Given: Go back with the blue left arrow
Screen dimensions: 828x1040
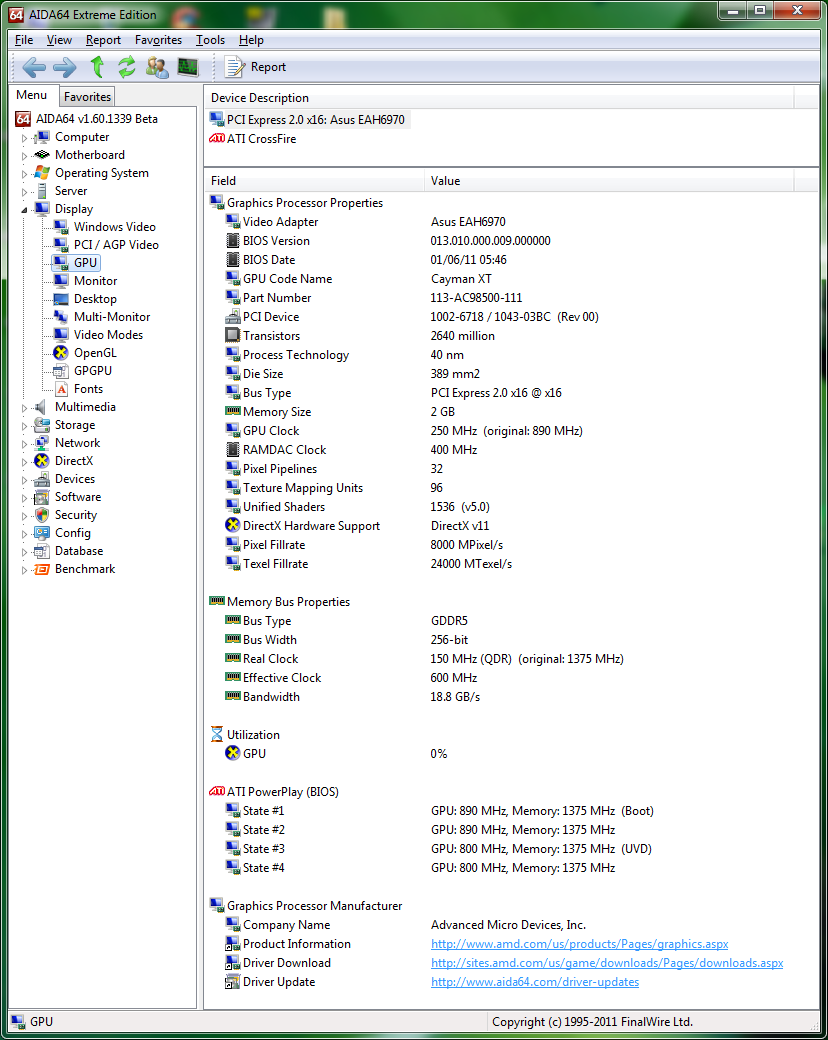Looking at the screenshot, I should pos(34,67).
